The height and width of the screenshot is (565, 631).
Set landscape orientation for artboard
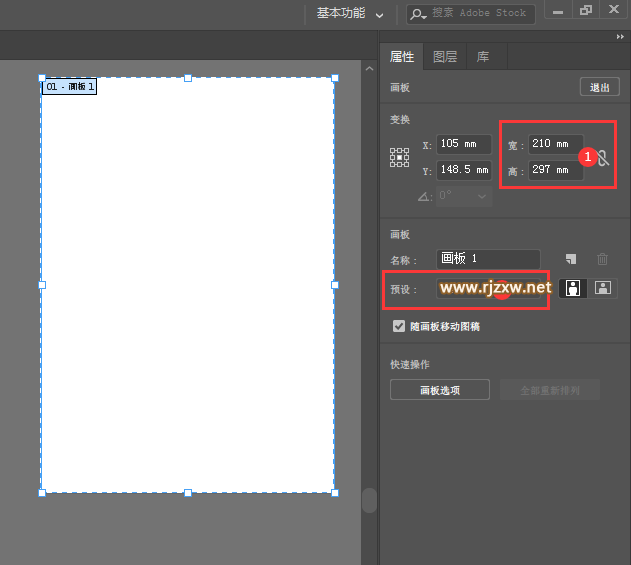coord(602,288)
